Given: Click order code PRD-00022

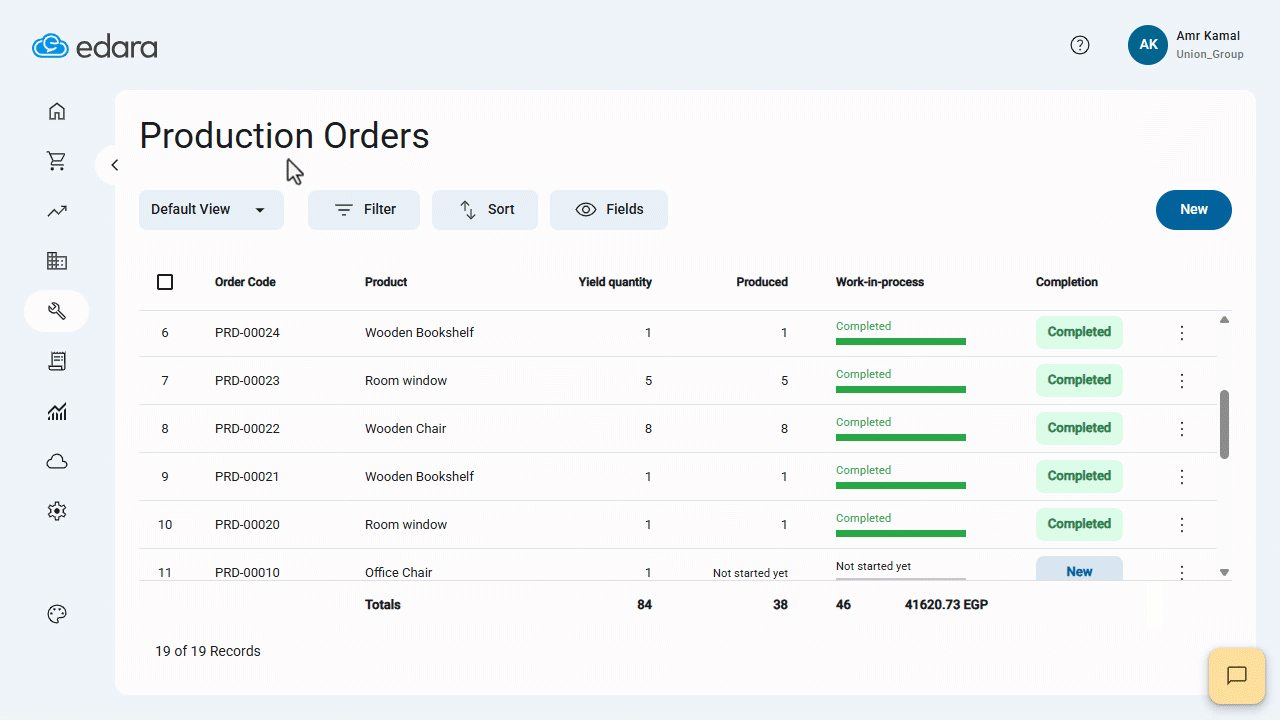Looking at the screenshot, I should tap(247, 429).
